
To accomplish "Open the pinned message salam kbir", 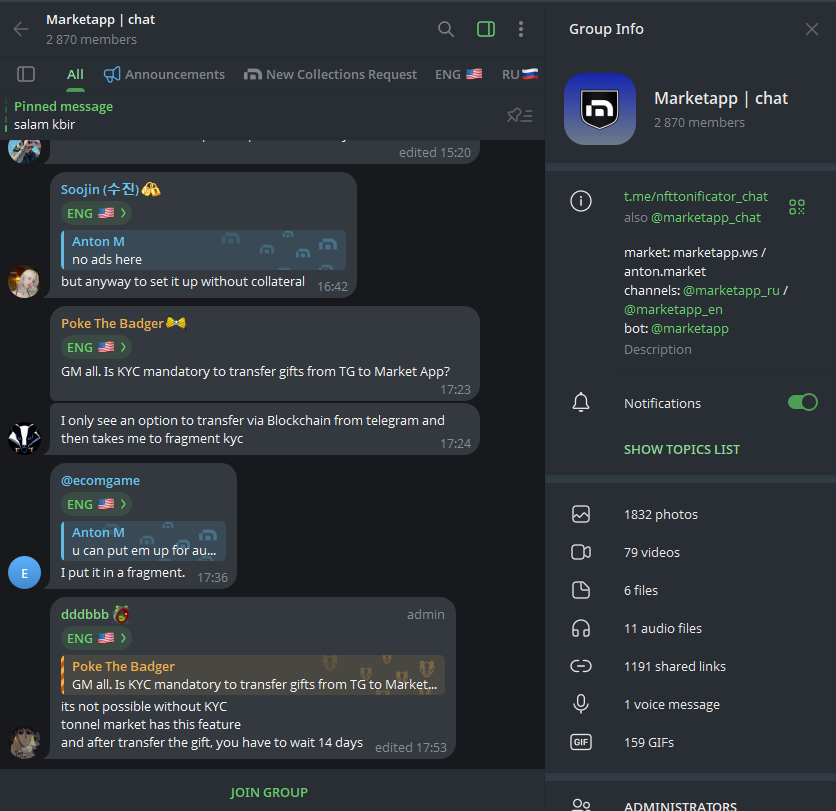I will click(256, 115).
